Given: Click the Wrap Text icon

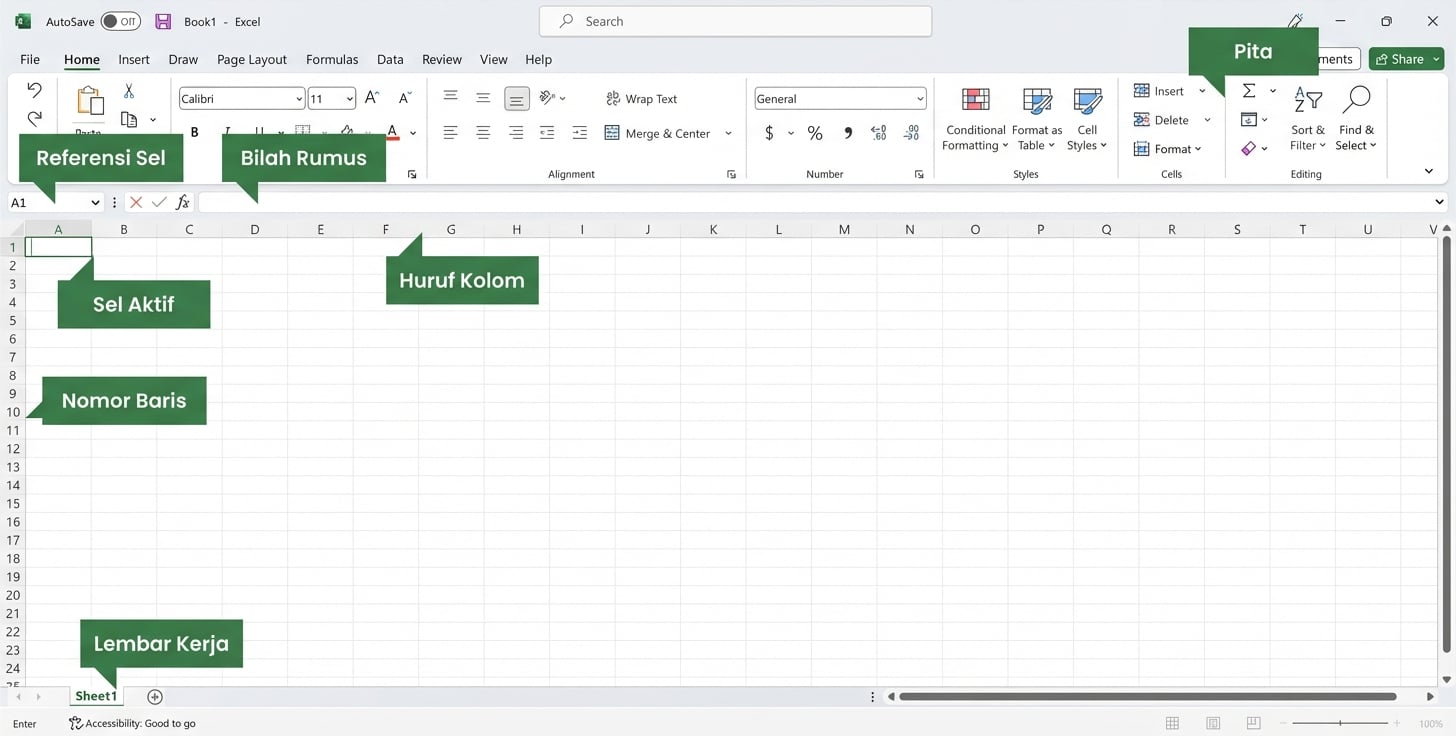Looking at the screenshot, I should click(612, 98).
